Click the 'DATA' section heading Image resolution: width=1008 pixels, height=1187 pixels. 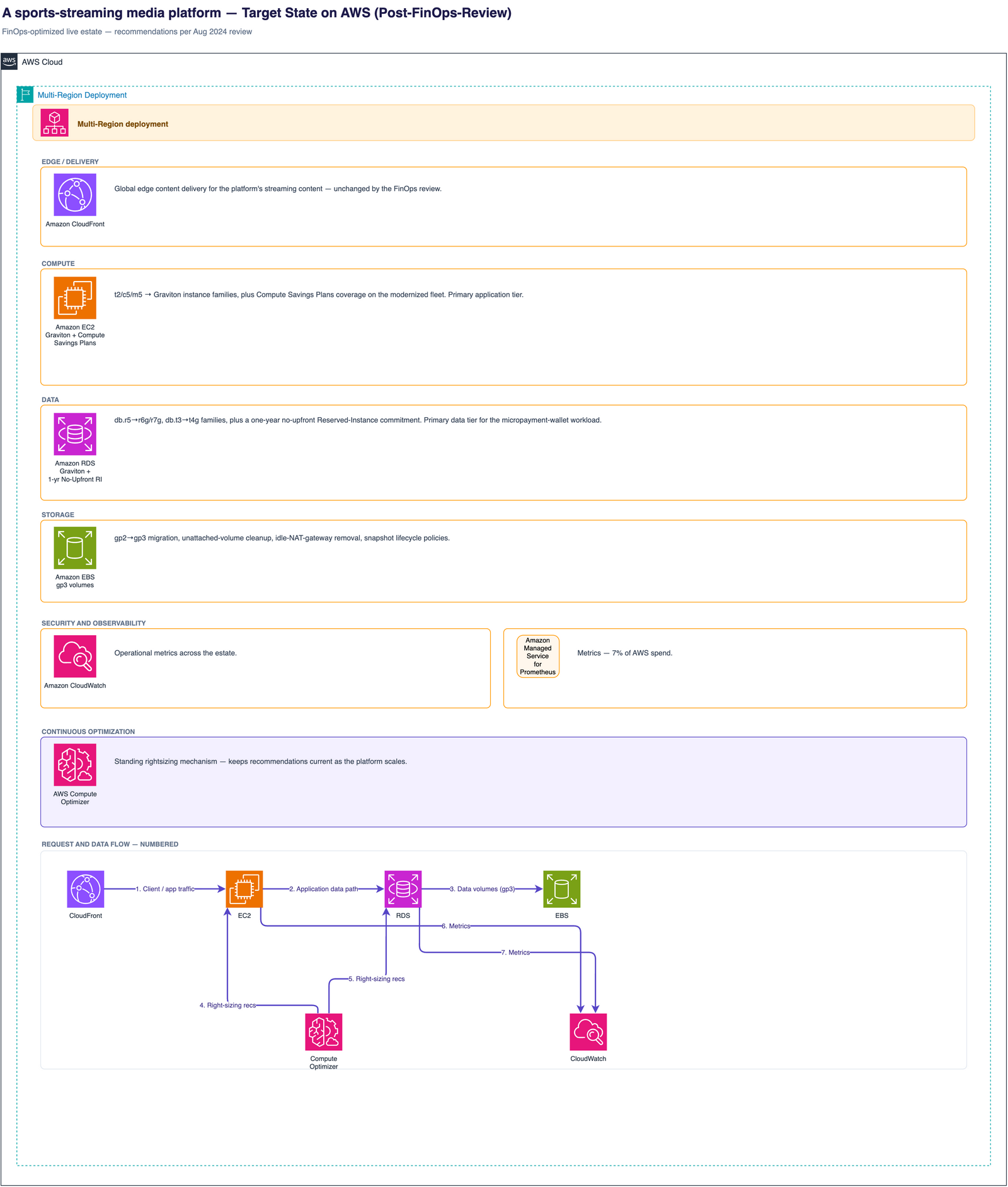tap(50, 400)
